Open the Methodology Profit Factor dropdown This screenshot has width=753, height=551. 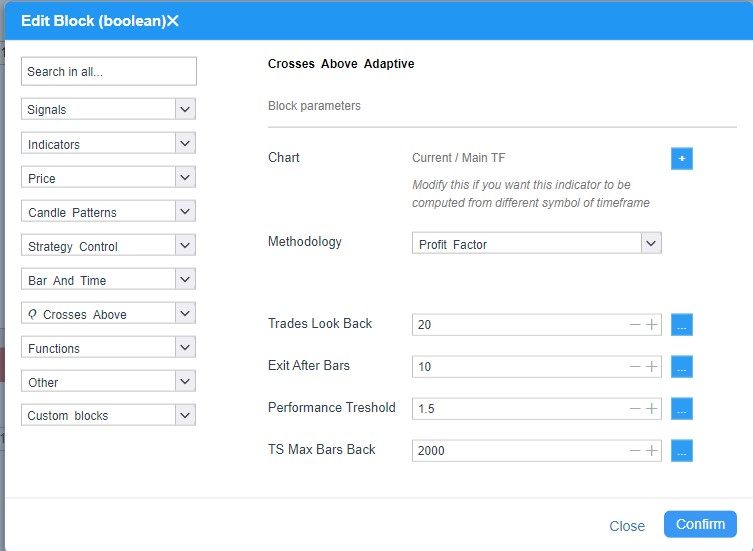536,243
